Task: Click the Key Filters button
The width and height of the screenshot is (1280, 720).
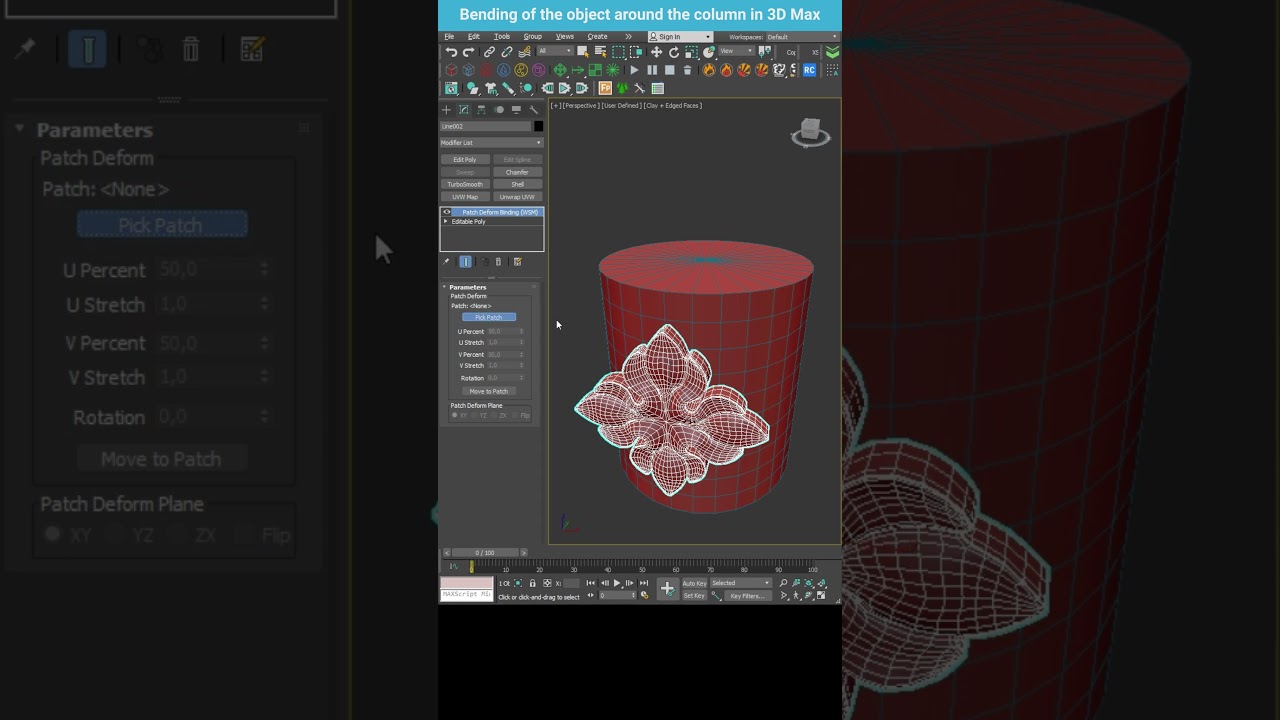Action: 748,596
